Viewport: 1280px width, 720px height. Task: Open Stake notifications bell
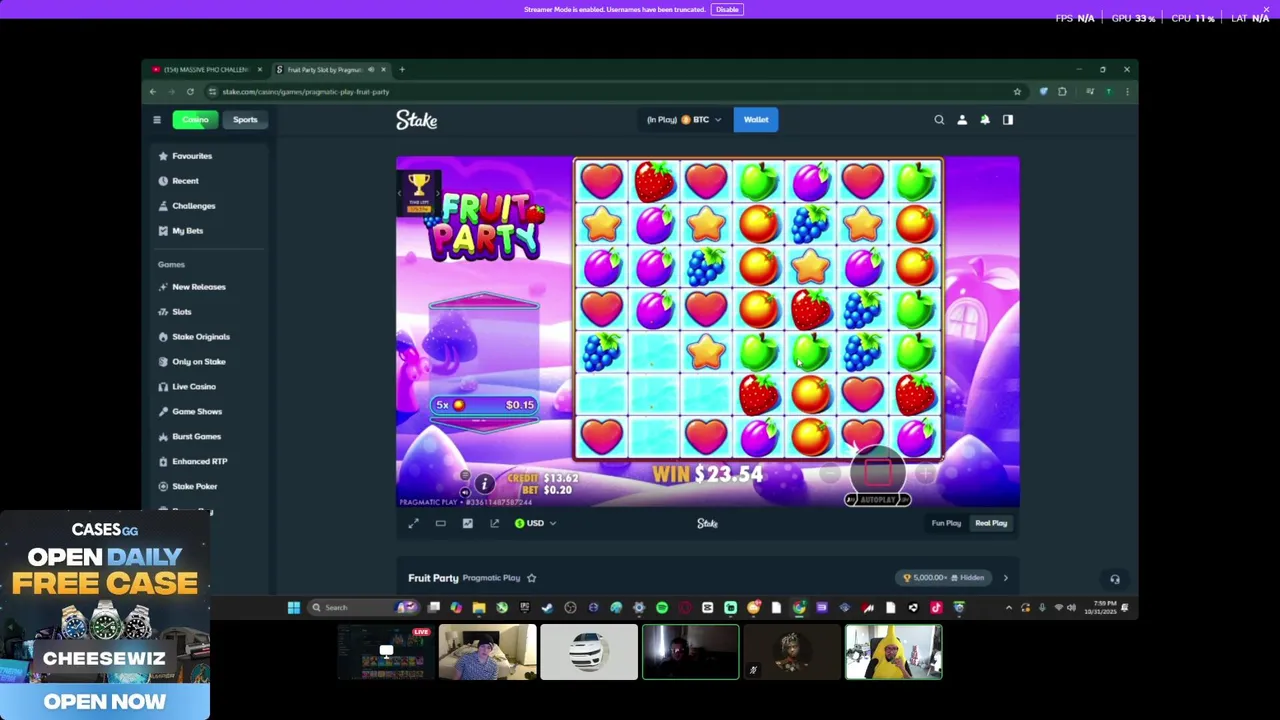pos(985,120)
